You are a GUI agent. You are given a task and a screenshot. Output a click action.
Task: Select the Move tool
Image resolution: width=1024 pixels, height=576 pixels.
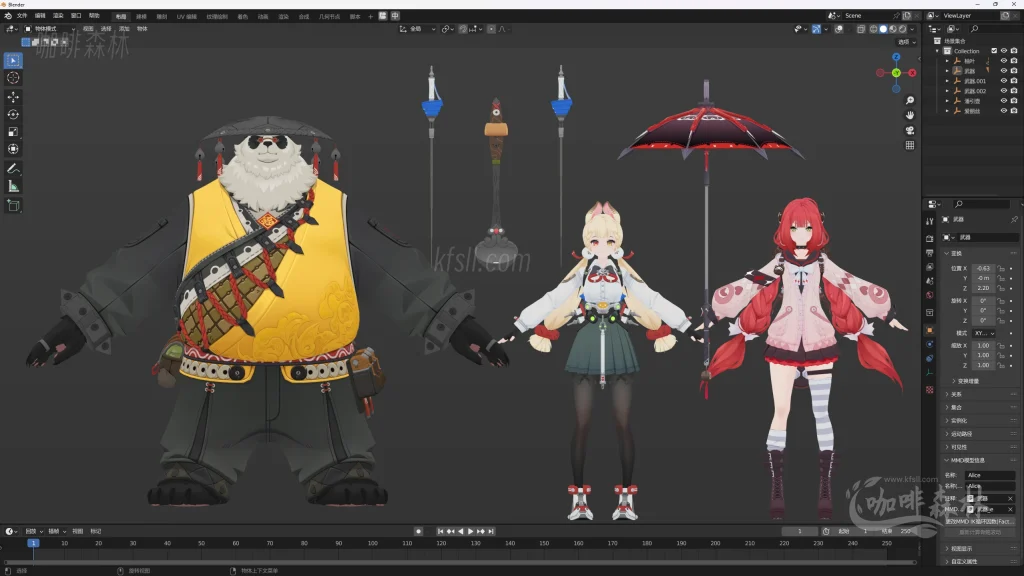(x=13, y=97)
